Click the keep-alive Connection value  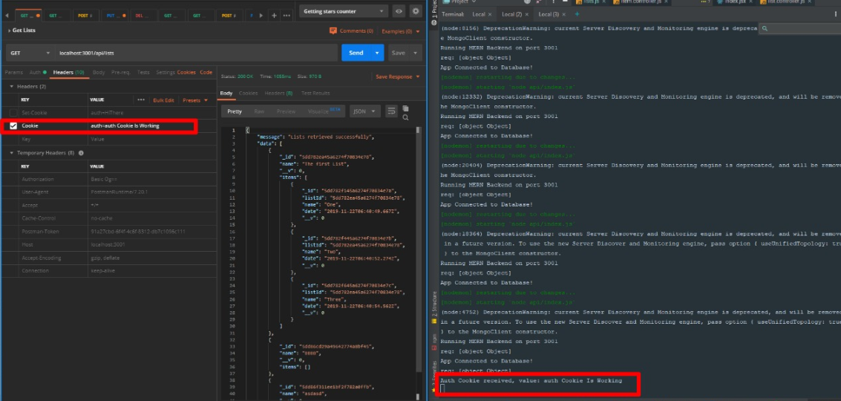coord(102,271)
